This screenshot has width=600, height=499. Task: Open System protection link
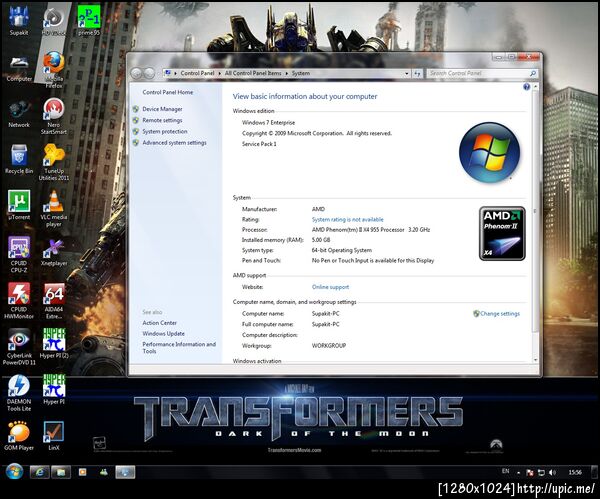(165, 131)
